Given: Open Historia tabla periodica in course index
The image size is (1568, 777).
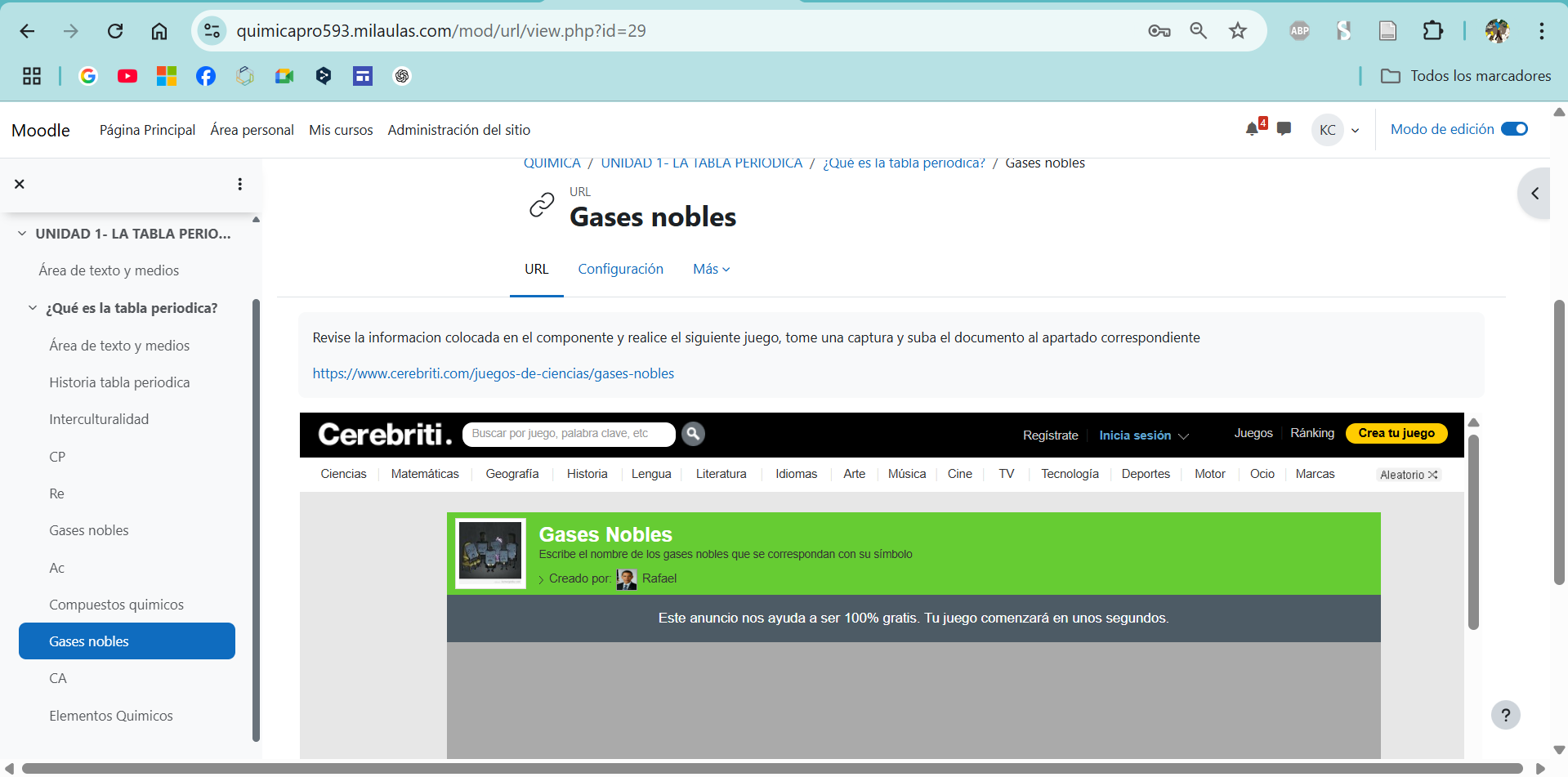Looking at the screenshot, I should tap(119, 382).
